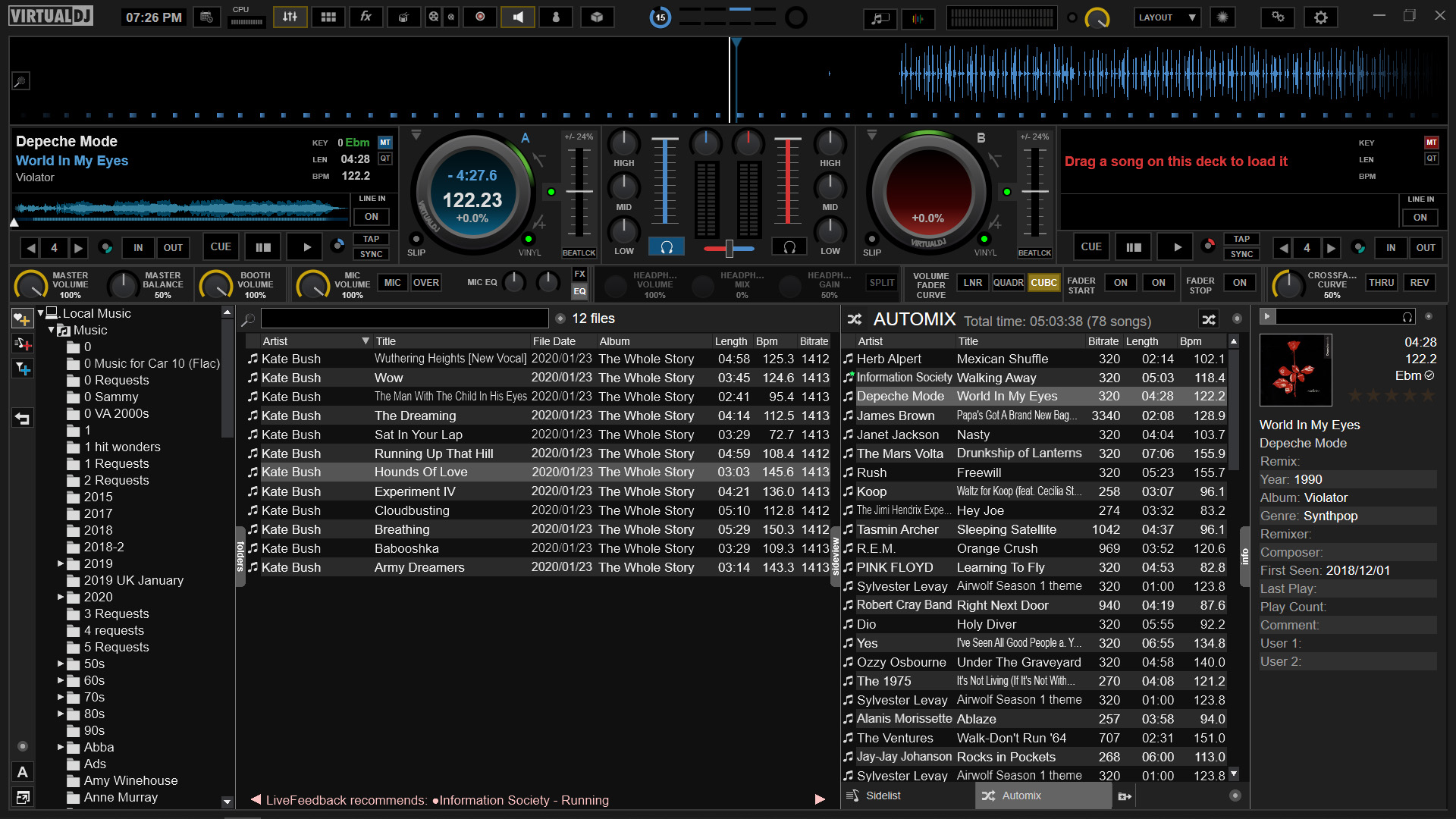This screenshot has height=819, width=1456.
Task: Open the LAYOUT dropdown
Action: point(1168,17)
